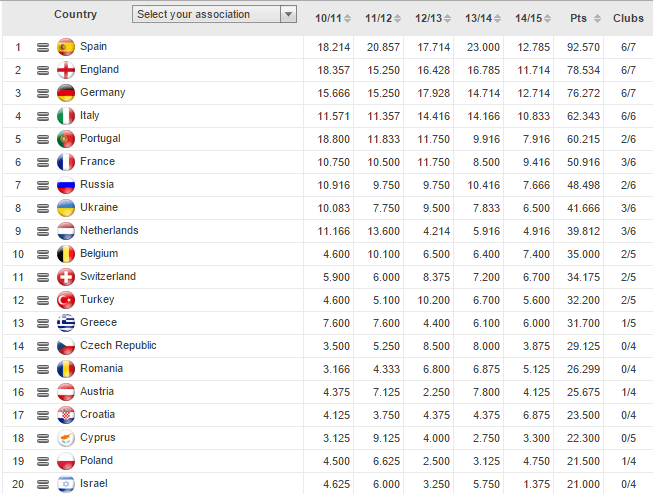Sort by the 14/15 season column
The width and height of the screenshot is (653, 494).
(x=529, y=19)
